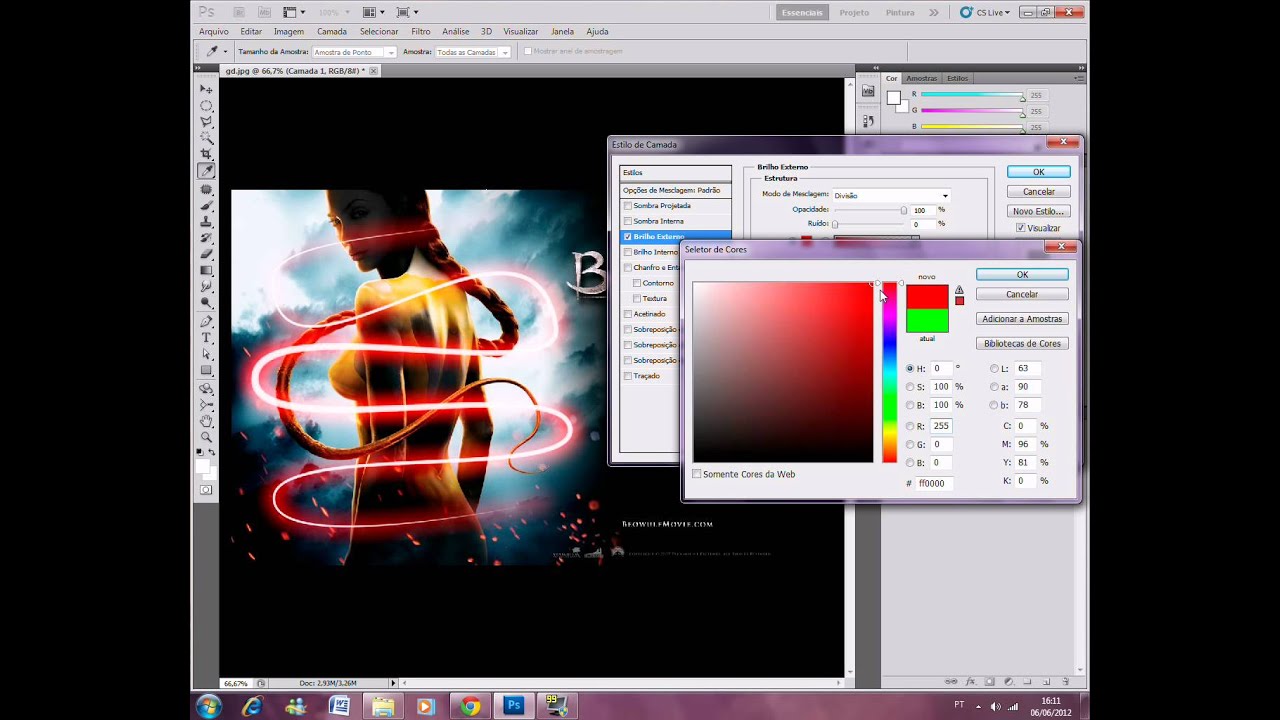
Task: Select the Crop tool
Action: tap(206, 154)
